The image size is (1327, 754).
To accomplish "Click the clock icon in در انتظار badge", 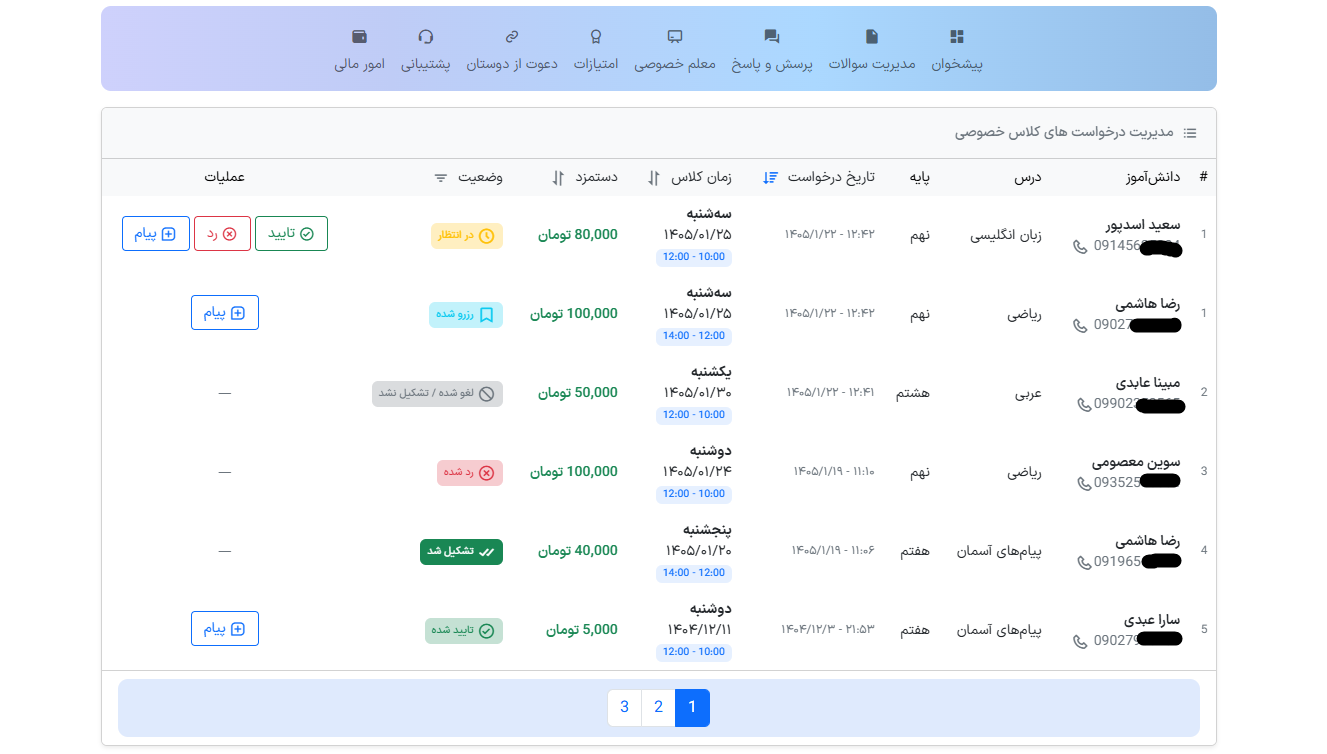I will [487, 236].
